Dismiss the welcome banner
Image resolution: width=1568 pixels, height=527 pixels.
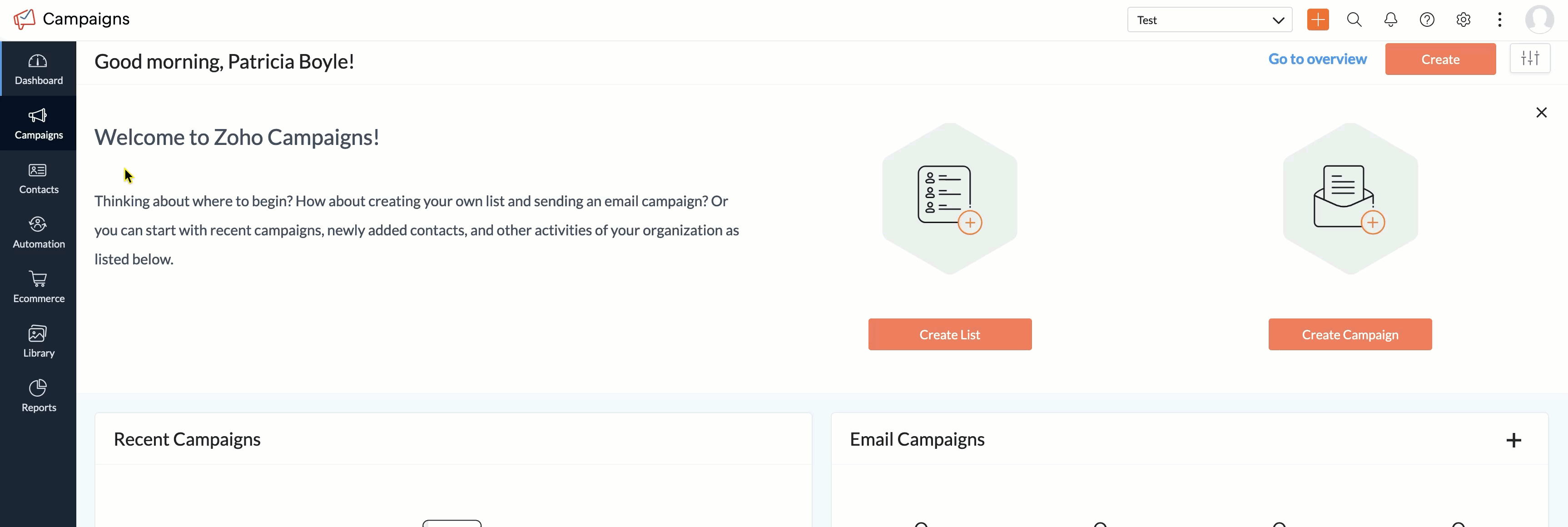click(1541, 113)
